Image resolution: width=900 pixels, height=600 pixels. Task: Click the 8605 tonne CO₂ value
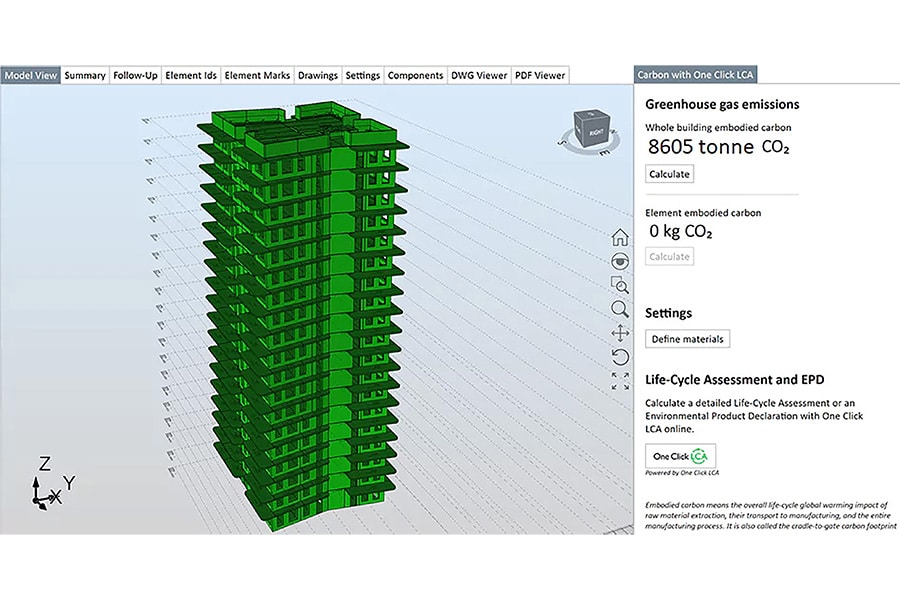[x=719, y=147]
